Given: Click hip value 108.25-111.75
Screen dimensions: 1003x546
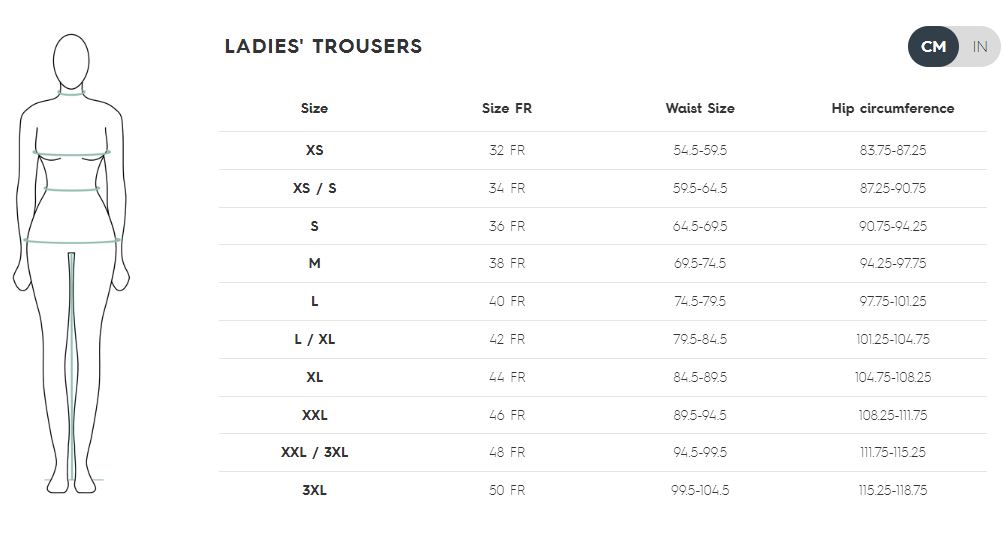Looking at the screenshot, I should click(893, 415).
